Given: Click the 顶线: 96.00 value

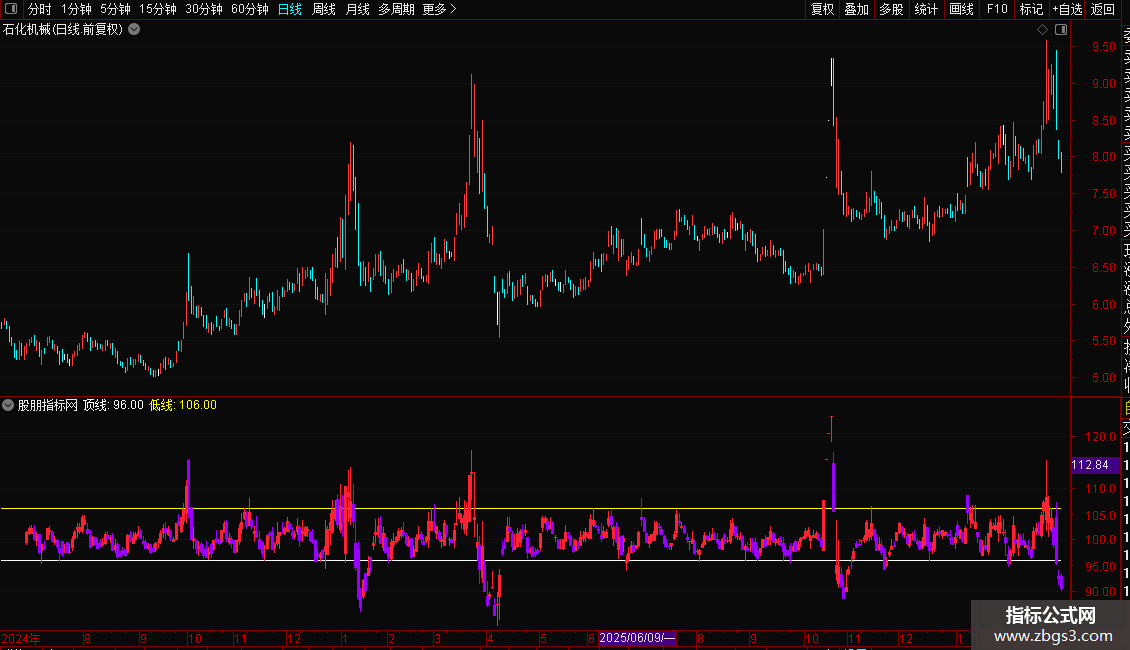Looking at the screenshot, I should tap(113, 405).
